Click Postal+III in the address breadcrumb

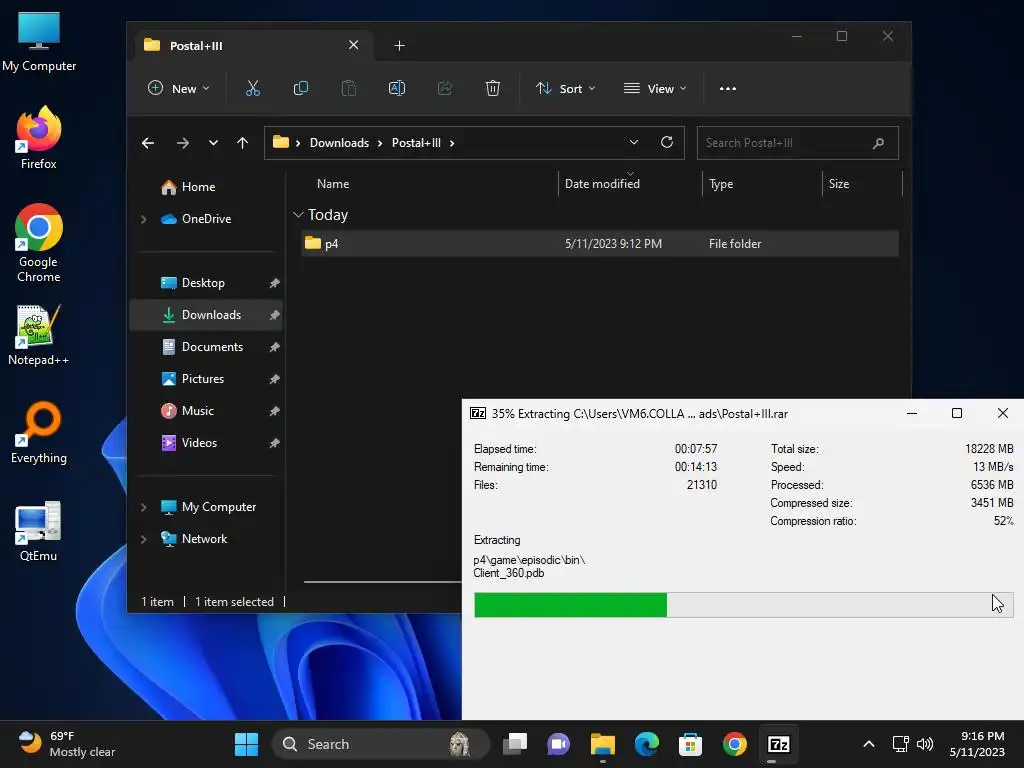[x=416, y=143]
